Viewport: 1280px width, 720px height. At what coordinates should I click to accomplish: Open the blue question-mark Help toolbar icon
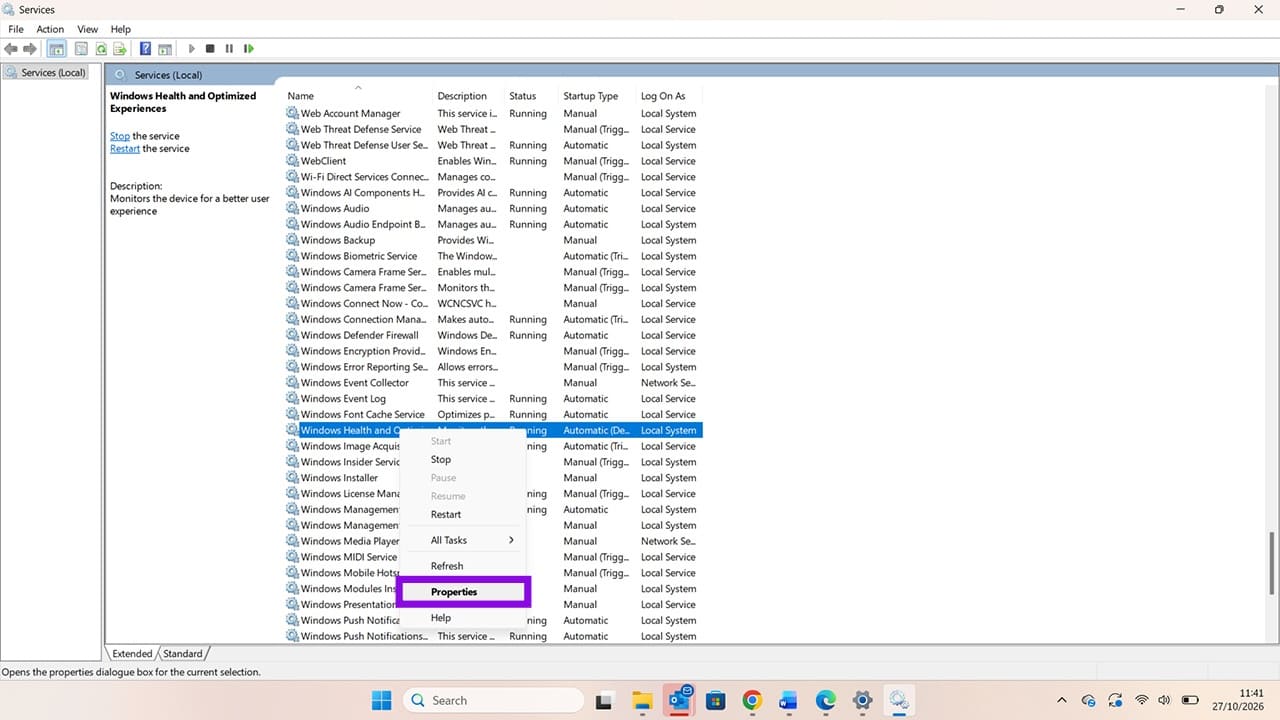pos(146,48)
